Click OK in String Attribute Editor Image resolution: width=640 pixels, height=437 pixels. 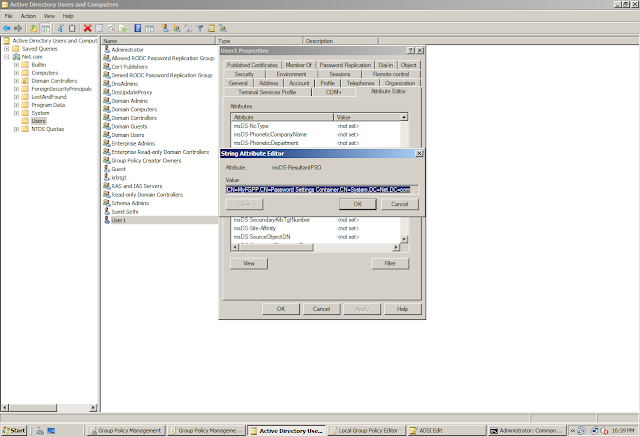358,204
